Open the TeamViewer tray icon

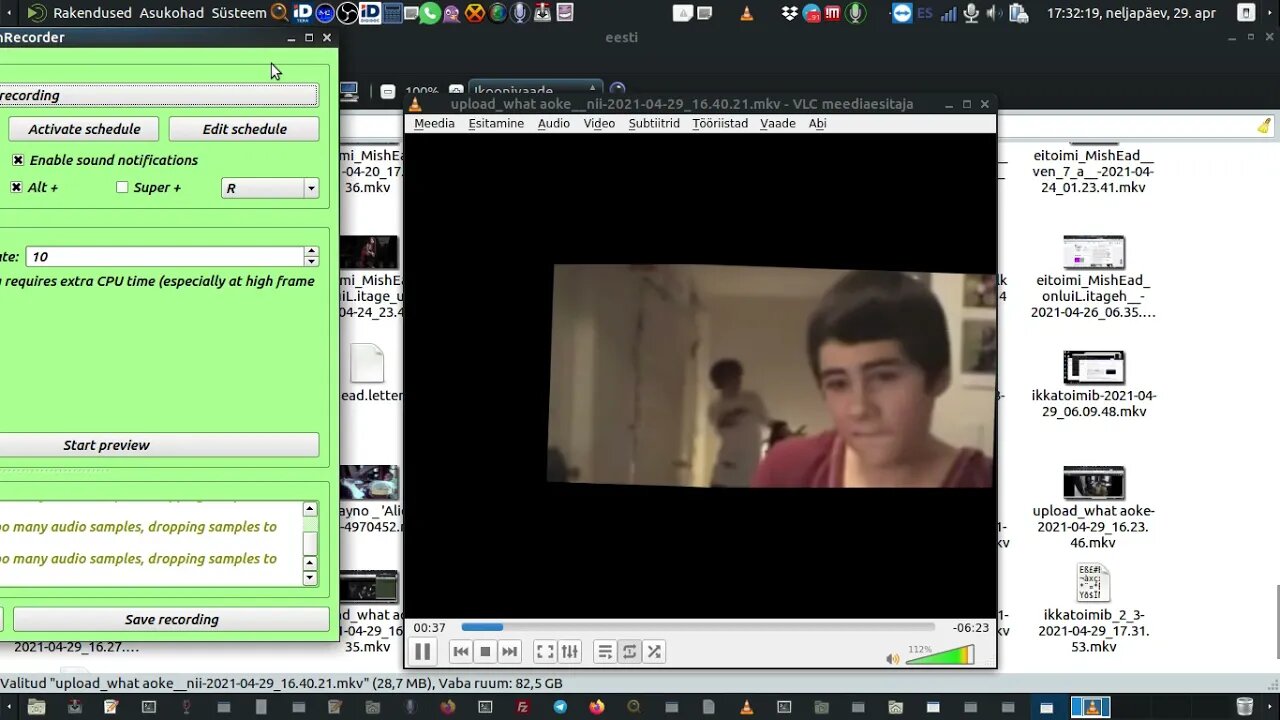[902, 13]
